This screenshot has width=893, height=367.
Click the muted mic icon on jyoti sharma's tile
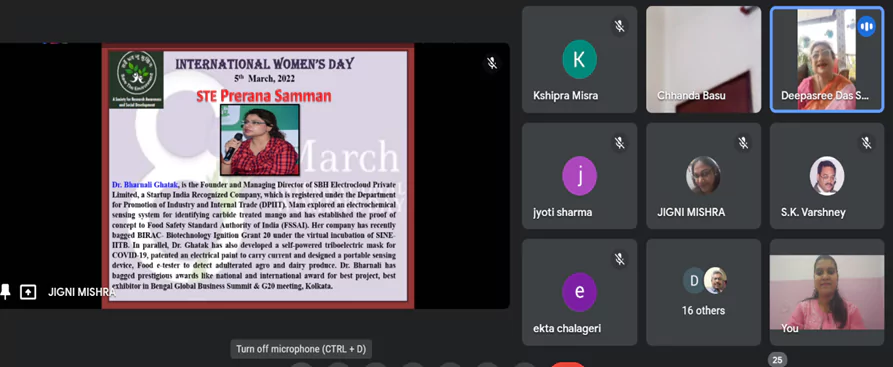620,143
